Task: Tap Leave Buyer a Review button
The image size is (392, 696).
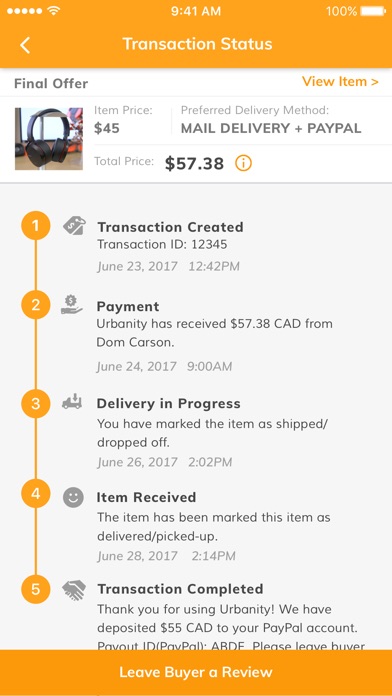Action: coord(196,672)
